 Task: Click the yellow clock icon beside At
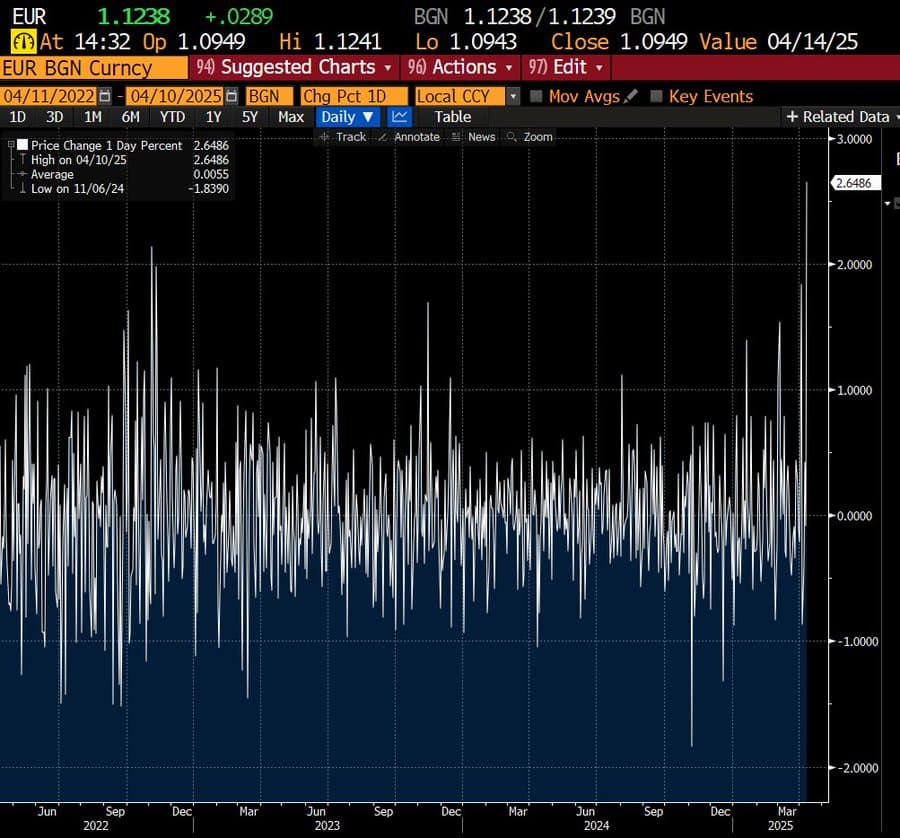(23, 42)
